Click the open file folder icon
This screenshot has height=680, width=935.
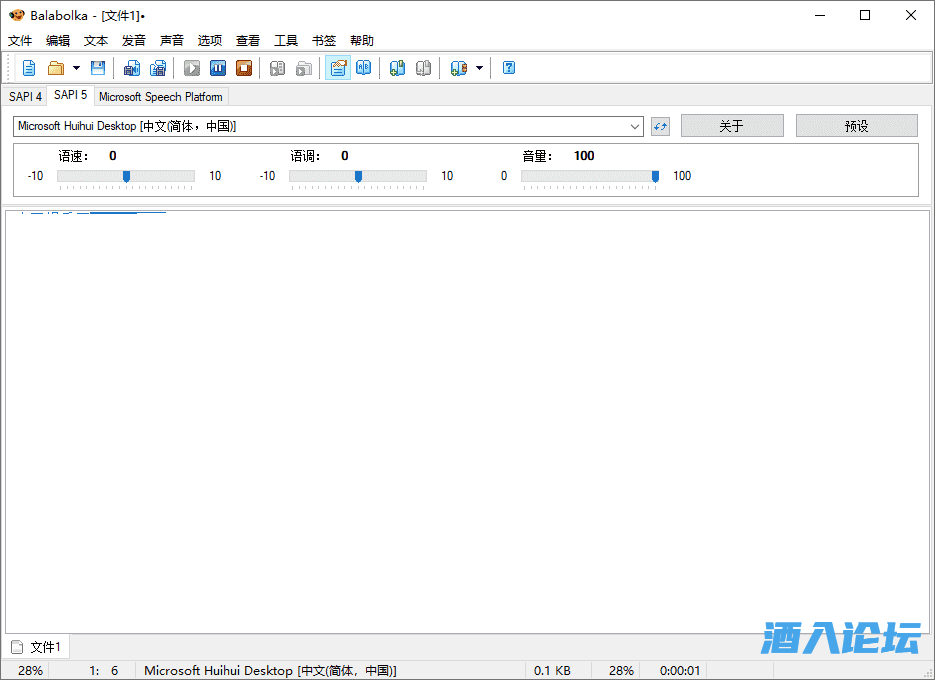point(55,68)
